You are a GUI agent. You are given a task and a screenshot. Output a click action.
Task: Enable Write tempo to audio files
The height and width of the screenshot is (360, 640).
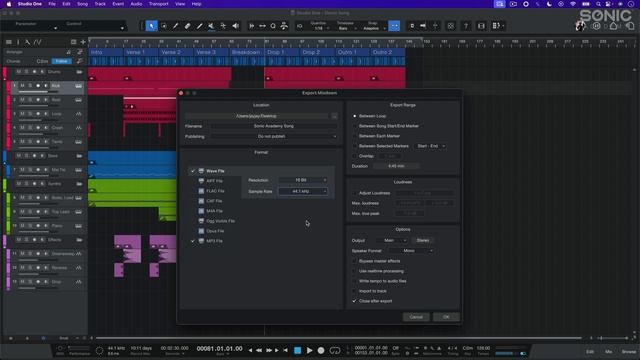coord(354,281)
